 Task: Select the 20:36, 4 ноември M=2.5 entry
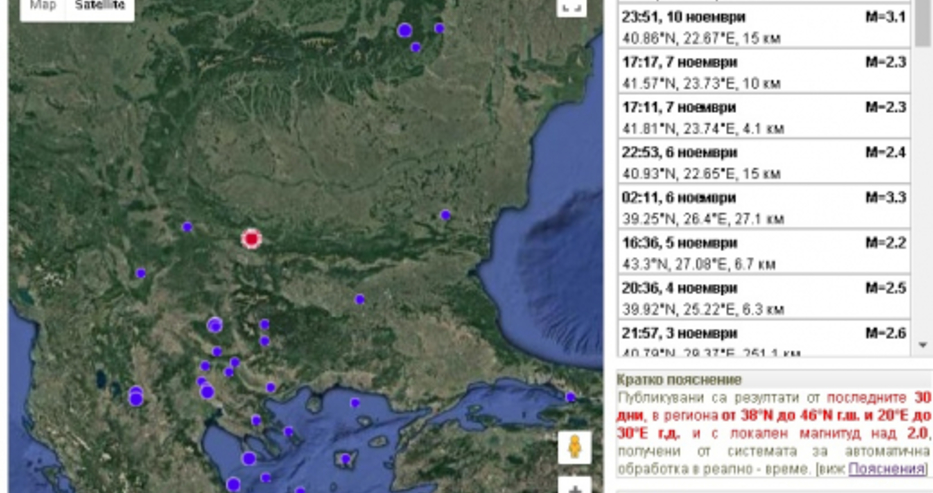(765, 297)
